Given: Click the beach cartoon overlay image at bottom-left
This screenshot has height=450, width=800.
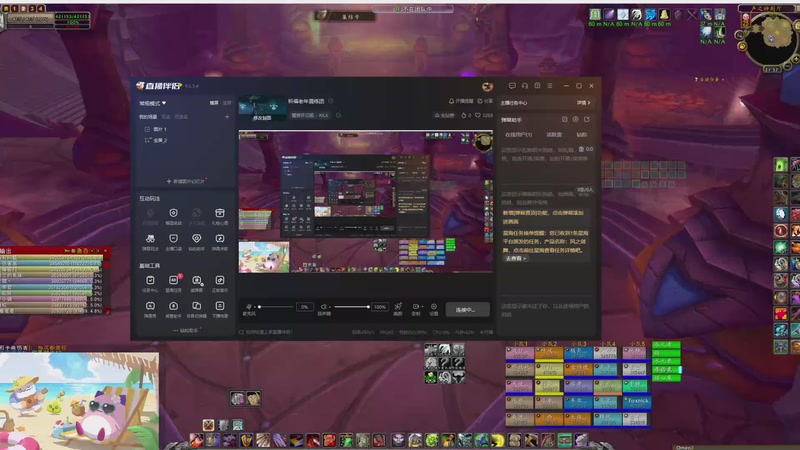Looking at the screenshot, I should pos(79,401).
